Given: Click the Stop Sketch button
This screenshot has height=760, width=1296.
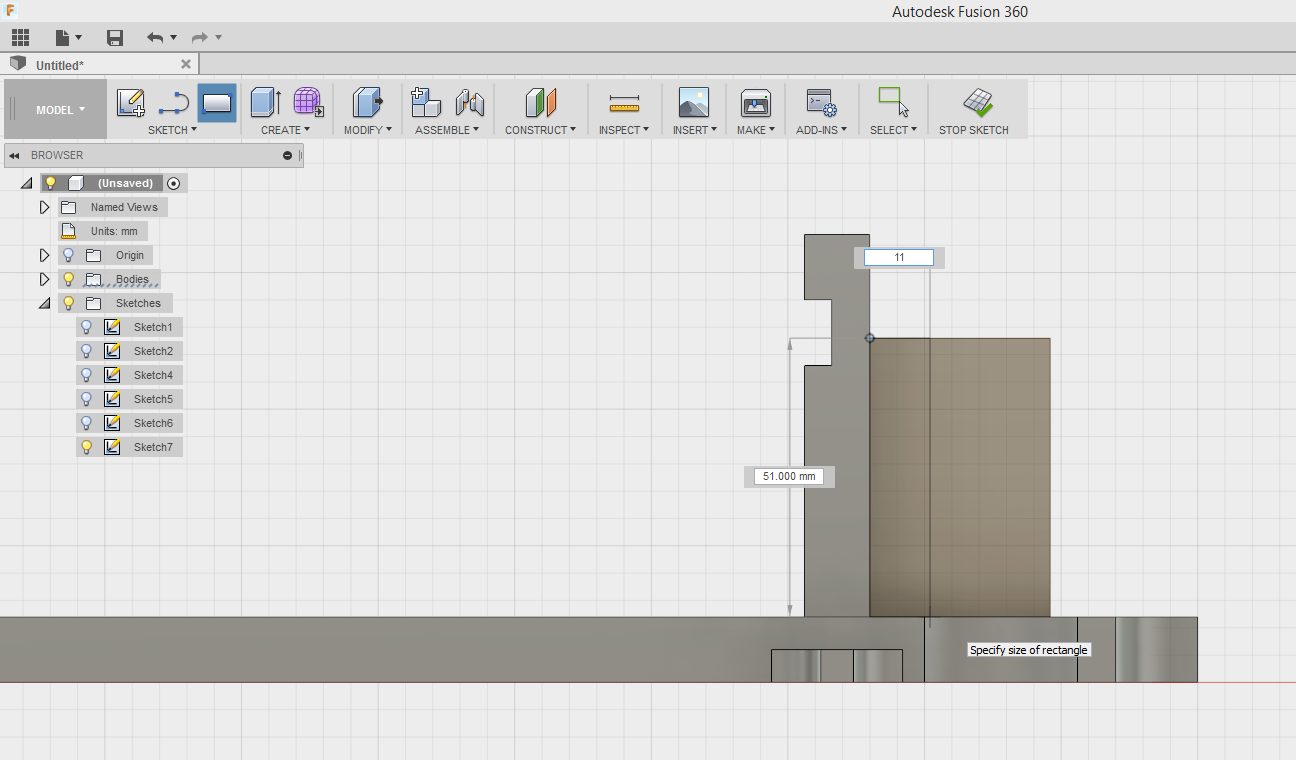Looking at the screenshot, I should pos(974,110).
